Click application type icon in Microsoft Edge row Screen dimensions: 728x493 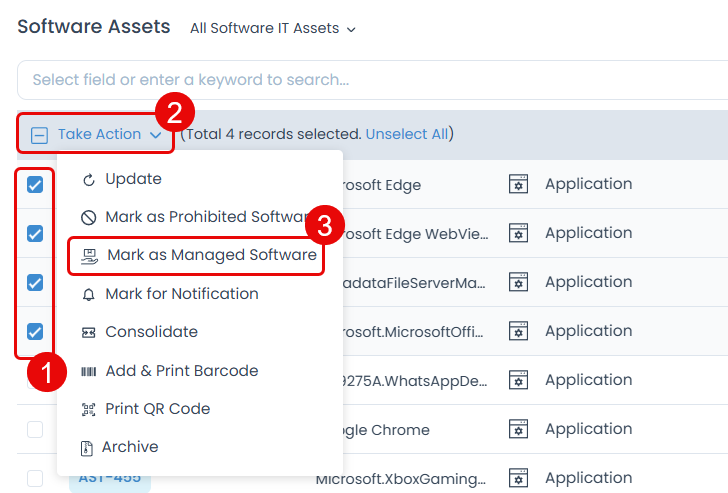[519, 184]
